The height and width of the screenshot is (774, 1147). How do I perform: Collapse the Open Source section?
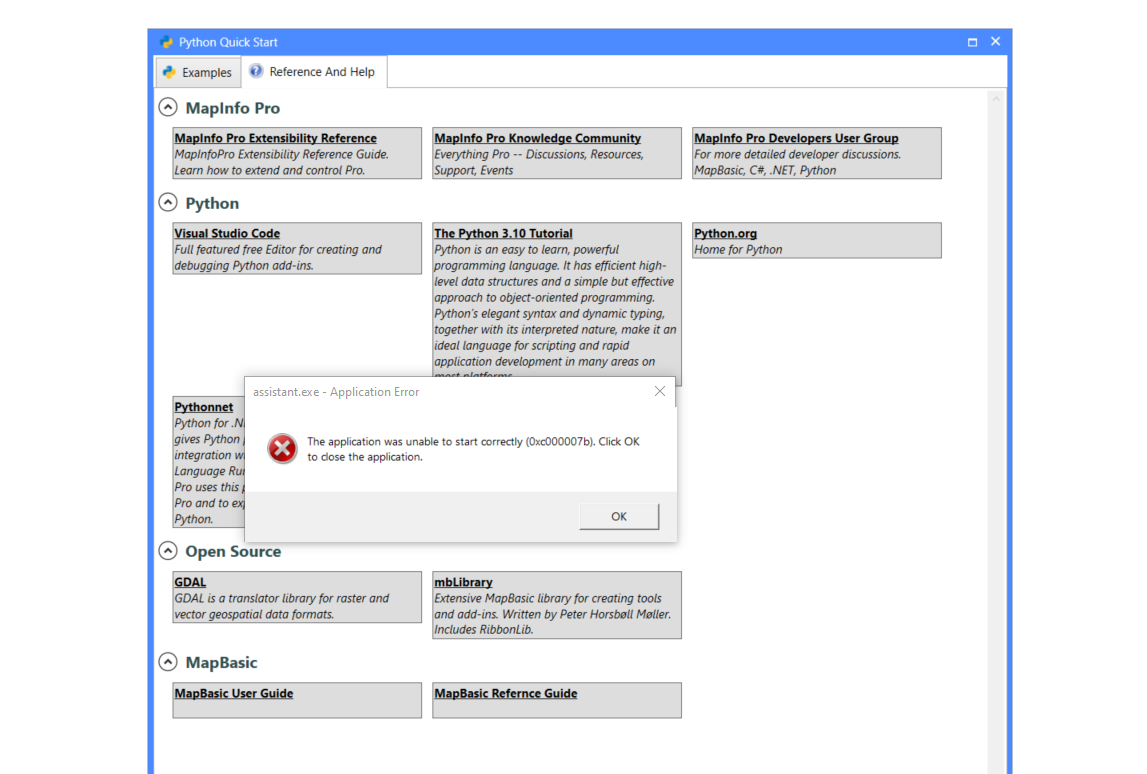(168, 551)
